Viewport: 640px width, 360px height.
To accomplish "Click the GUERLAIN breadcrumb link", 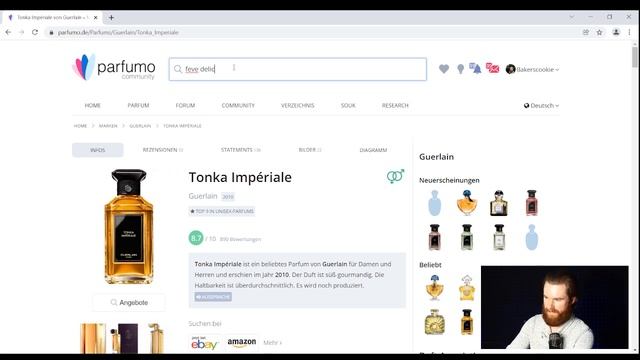I will point(140,126).
